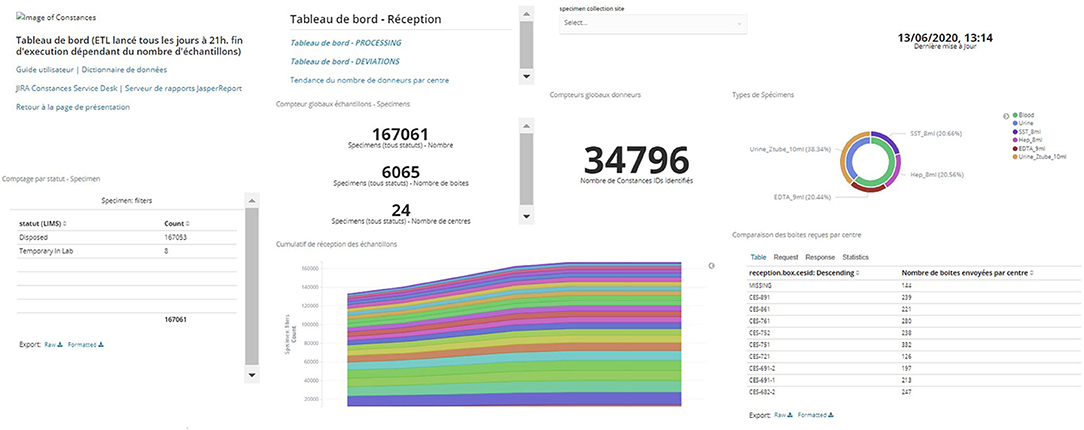Switch to the Request tab
1084x430 pixels.
pyautogui.click(x=785, y=256)
